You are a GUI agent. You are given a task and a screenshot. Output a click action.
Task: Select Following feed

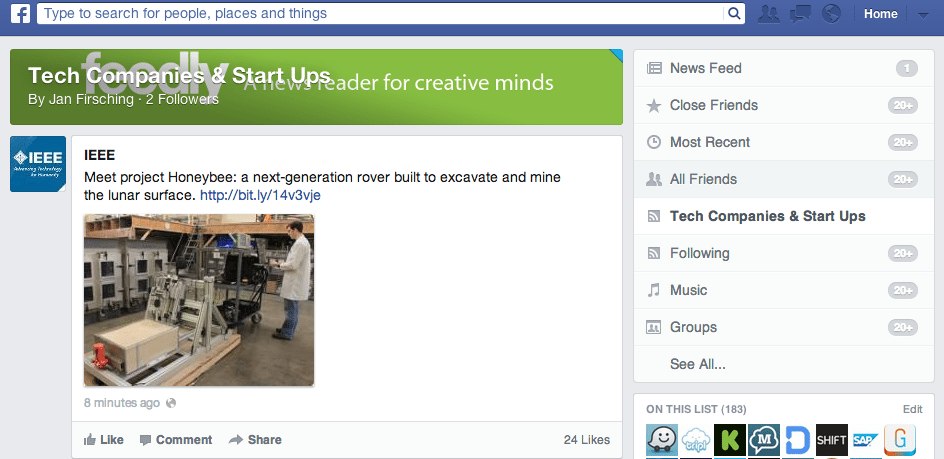[784, 253]
